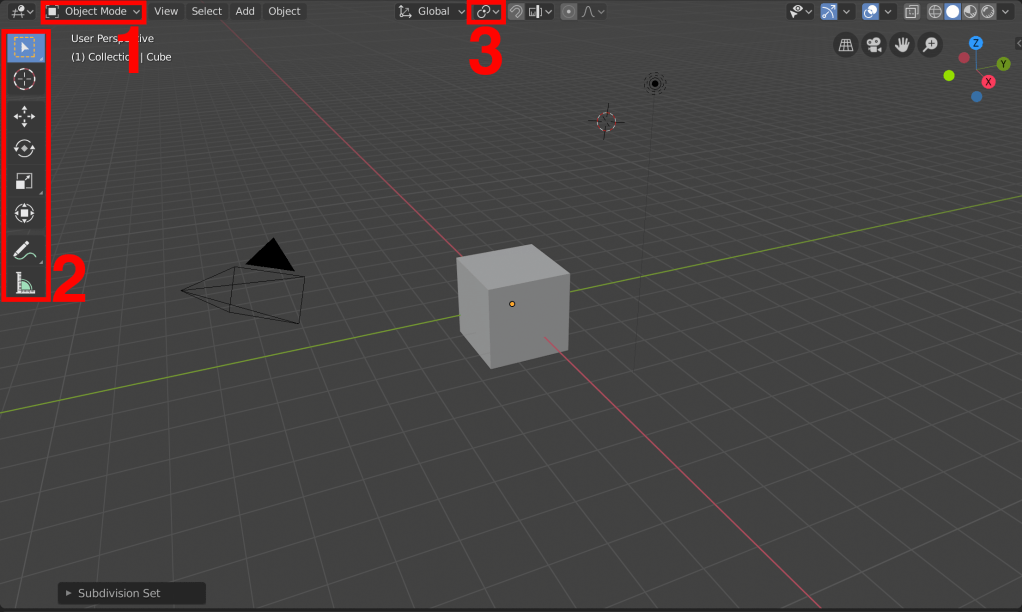Activate the Rotate tool
The height and width of the screenshot is (612, 1022).
point(25,148)
